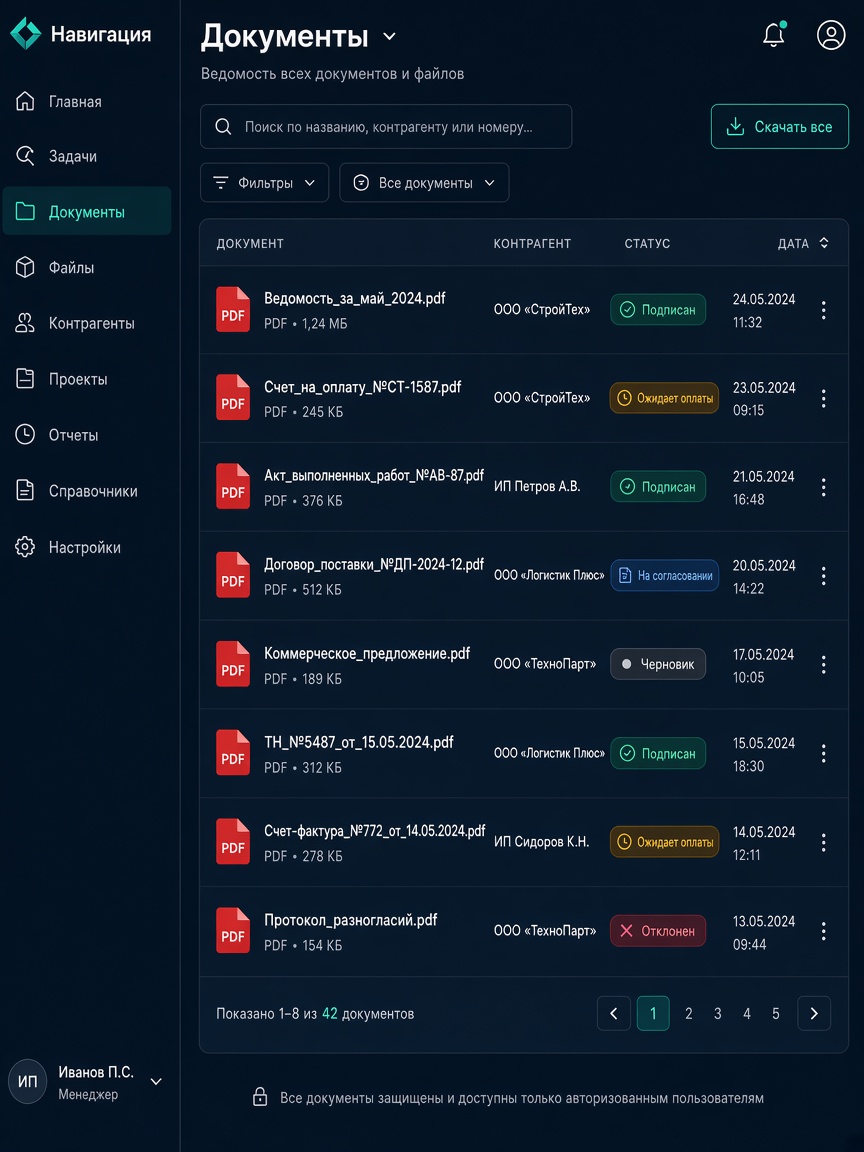The height and width of the screenshot is (1152, 864).
Task: Open file name ТН_№5487_от_15.05.2024.pdf
Action: [x=359, y=742]
